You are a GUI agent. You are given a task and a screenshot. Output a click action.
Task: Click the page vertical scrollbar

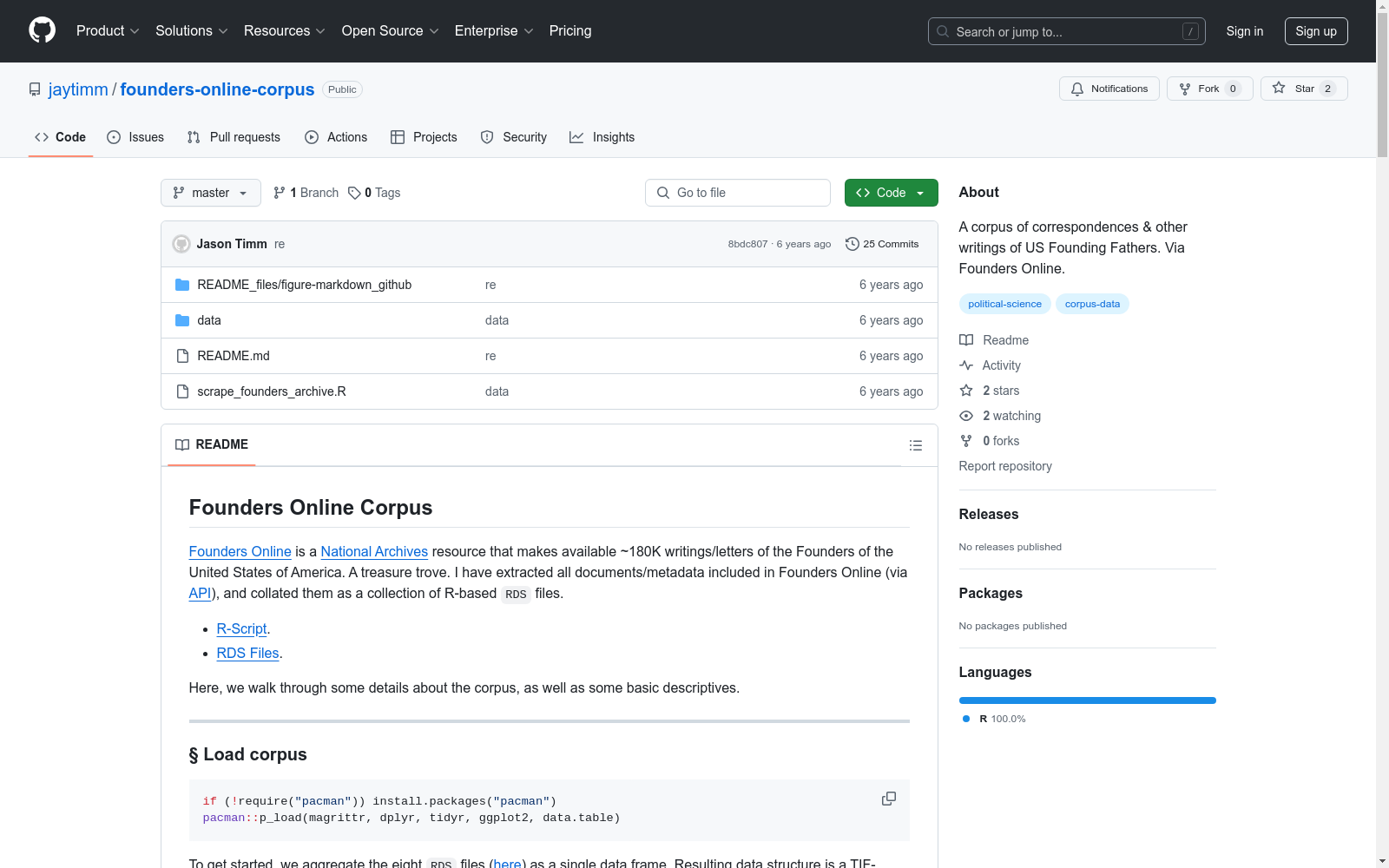[x=1382, y=434]
